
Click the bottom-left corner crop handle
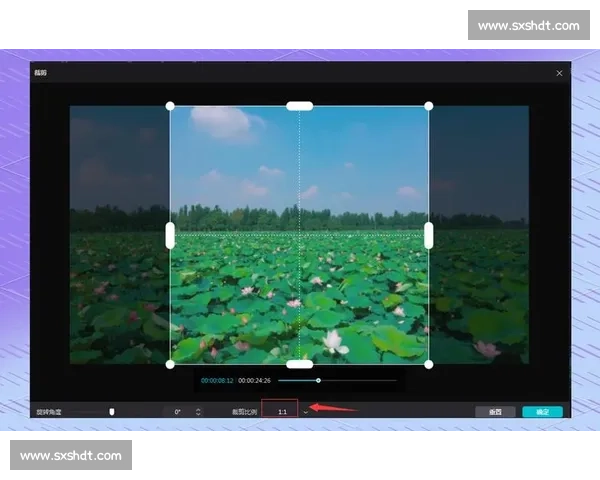[170, 364]
